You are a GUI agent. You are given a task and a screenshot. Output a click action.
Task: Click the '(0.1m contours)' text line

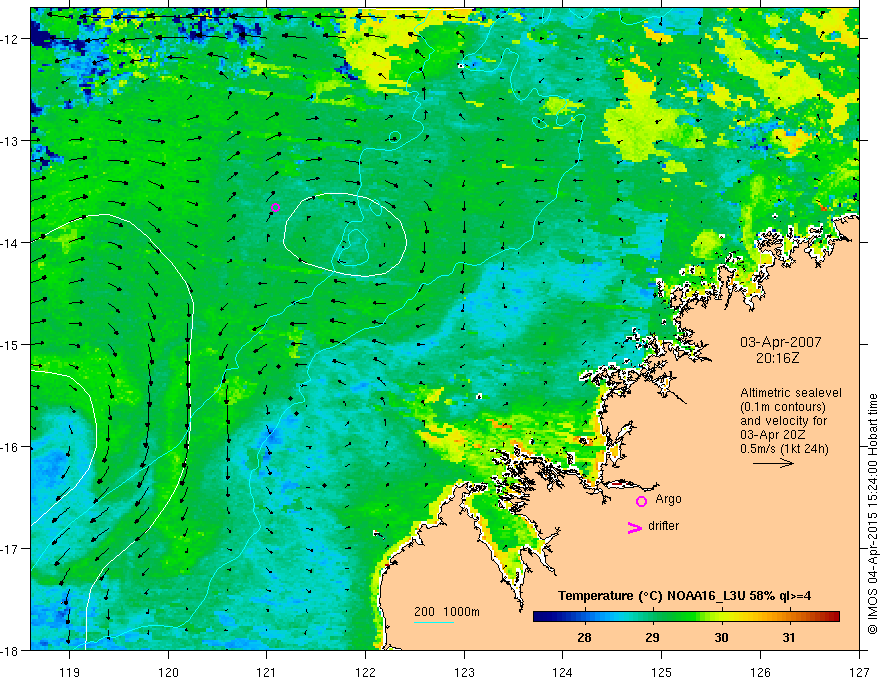(x=783, y=407)
